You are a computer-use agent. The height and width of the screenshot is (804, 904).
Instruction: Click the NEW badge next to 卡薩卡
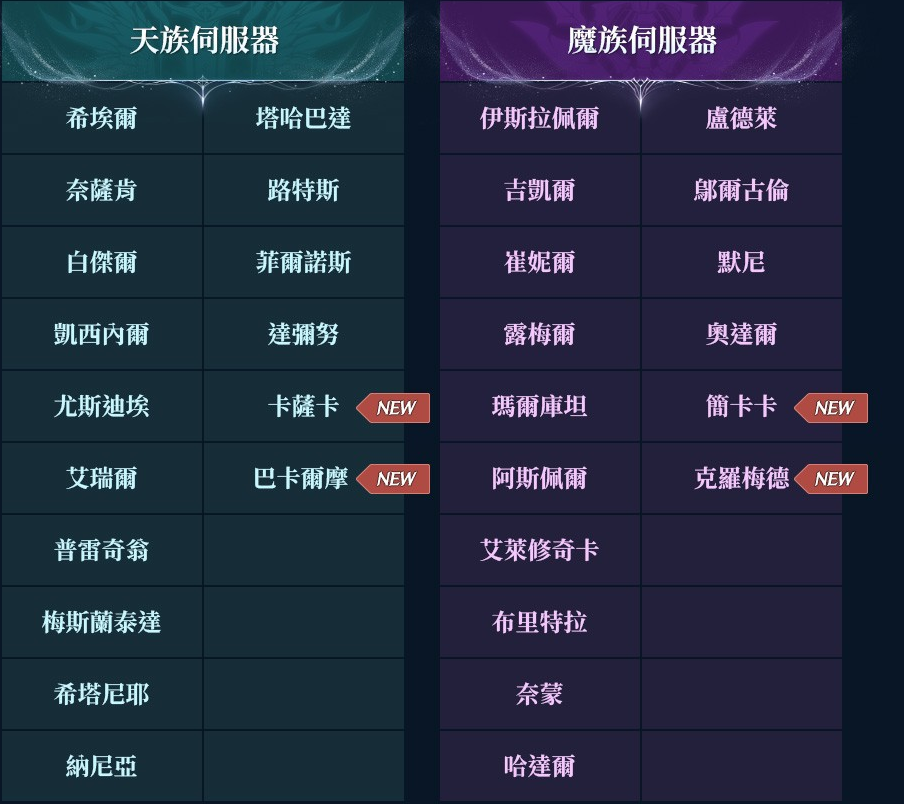pos(395,408)
